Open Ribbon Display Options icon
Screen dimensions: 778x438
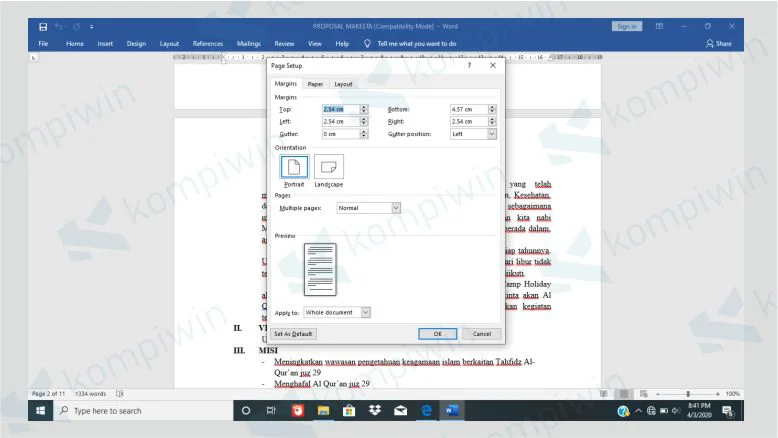point(659,26)
